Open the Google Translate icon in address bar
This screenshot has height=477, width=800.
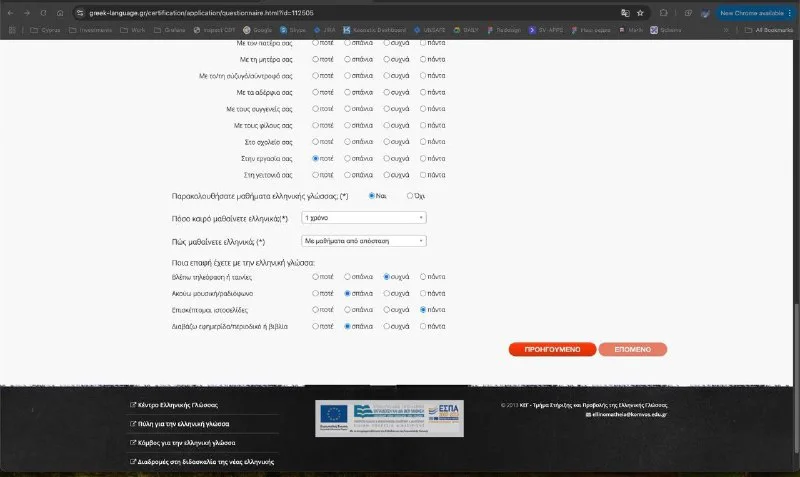[624, 13]
